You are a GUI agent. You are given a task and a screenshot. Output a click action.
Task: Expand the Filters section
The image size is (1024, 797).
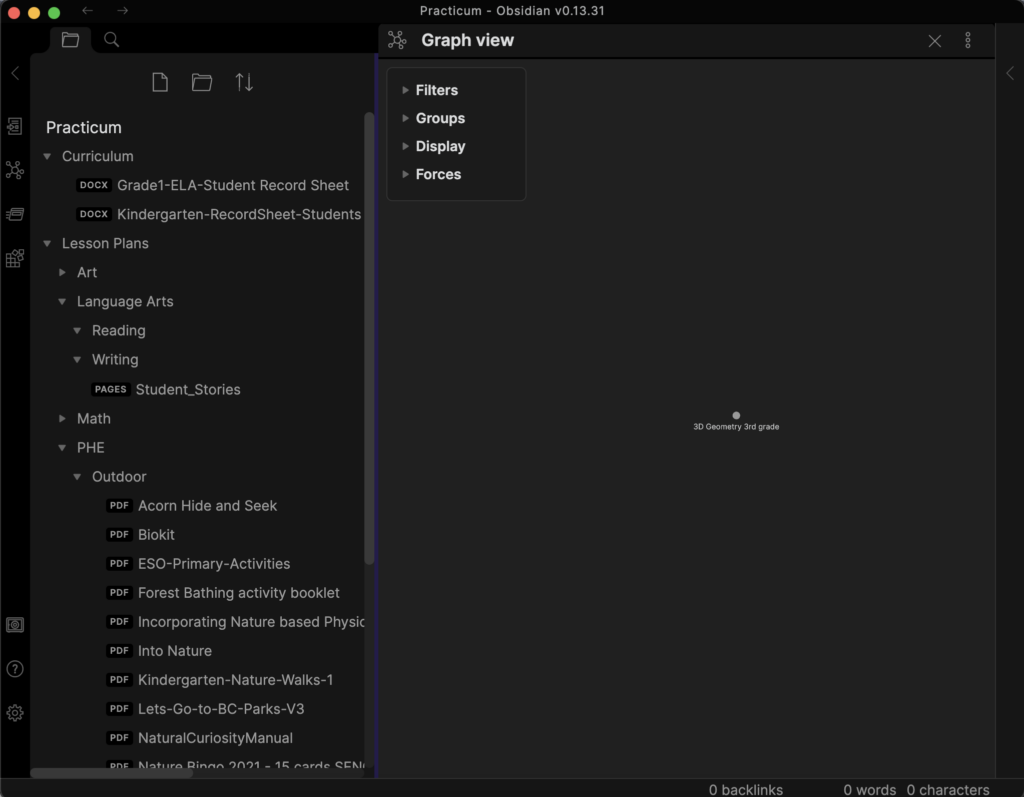coord(436,90)
